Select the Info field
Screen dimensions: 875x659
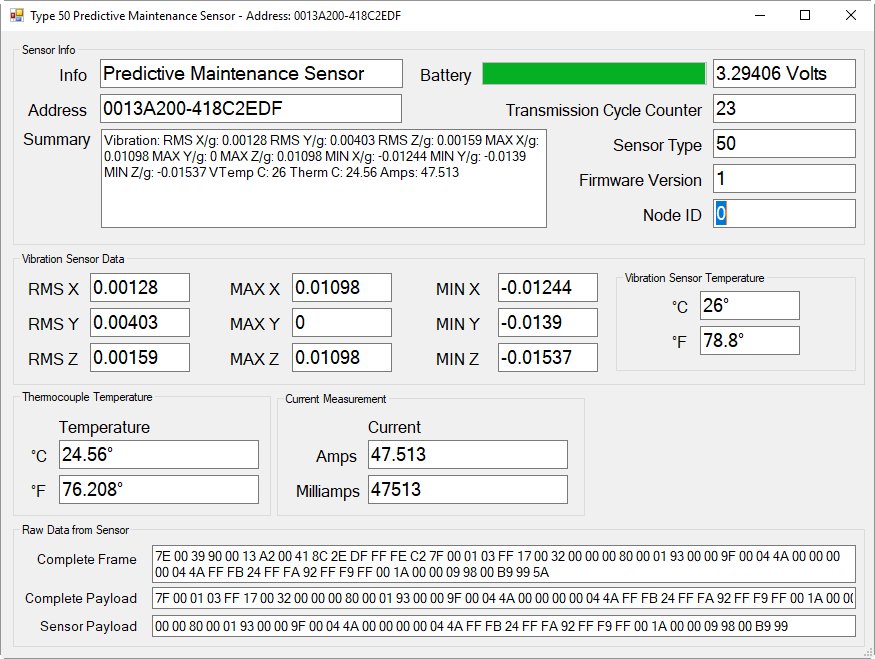(x=251, y=74)
